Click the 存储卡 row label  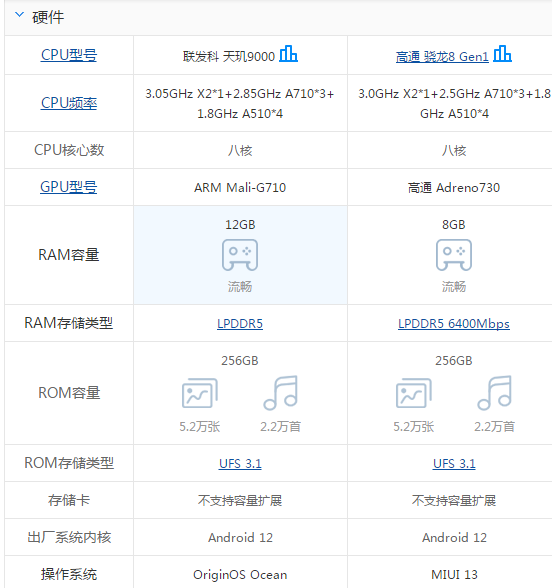[x=69, y=500]
